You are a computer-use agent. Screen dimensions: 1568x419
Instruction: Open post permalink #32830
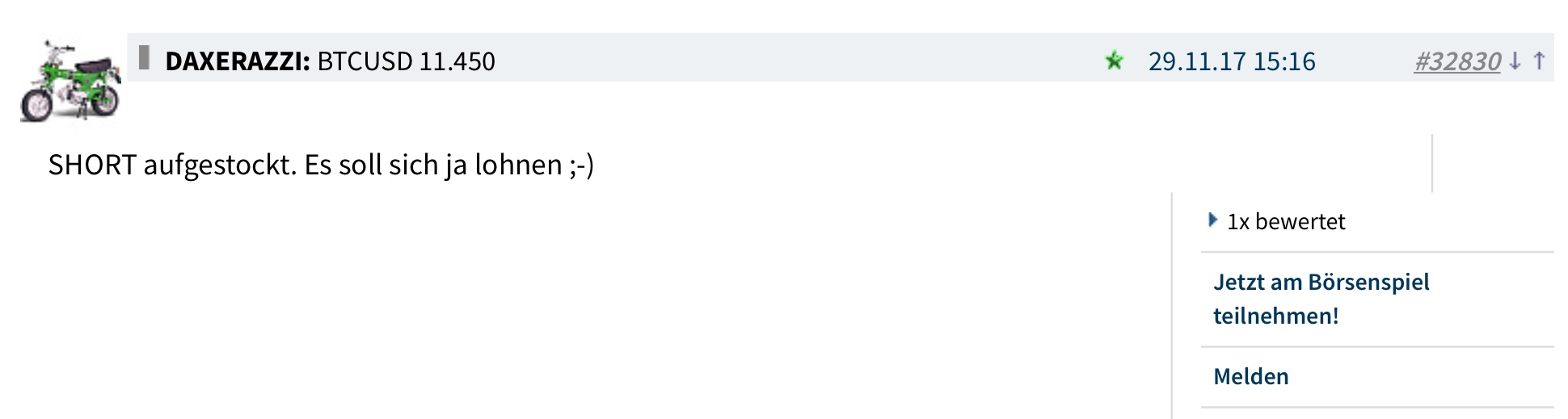point(1456,61)
